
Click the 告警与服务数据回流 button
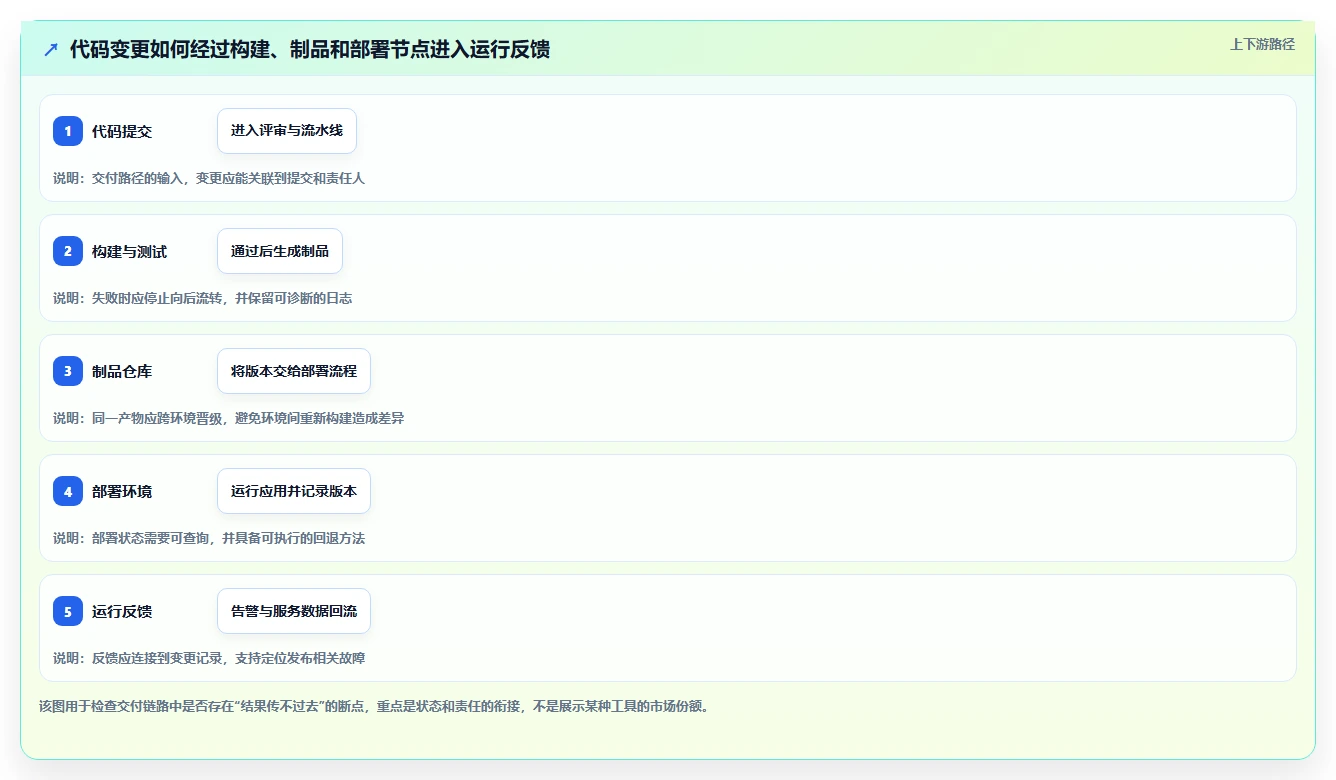[x=294, y=611]
